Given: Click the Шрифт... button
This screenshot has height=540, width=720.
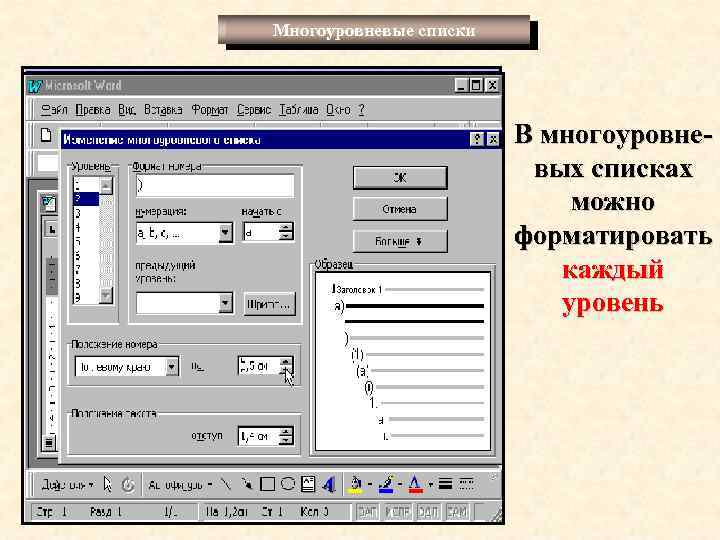Looking at the screenshot, I should tap(269, 304).
